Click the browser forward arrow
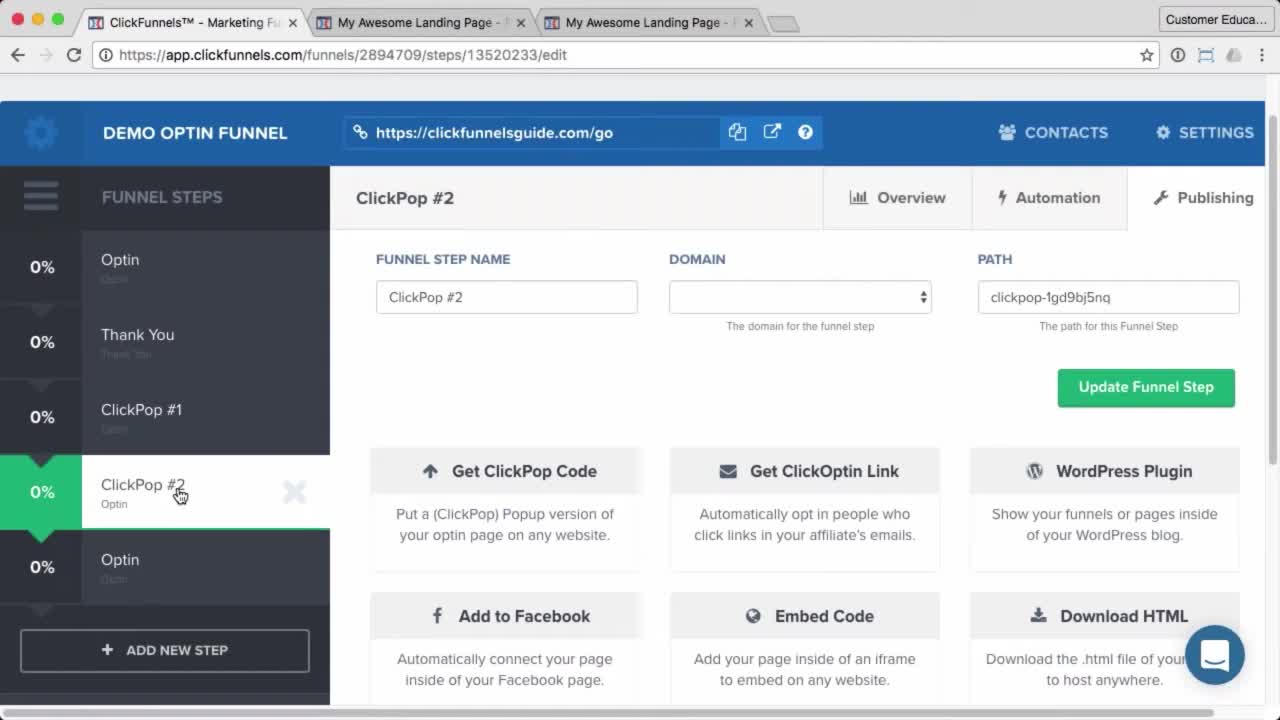This screenshot has width=1280, height=720. coord(46,55)
